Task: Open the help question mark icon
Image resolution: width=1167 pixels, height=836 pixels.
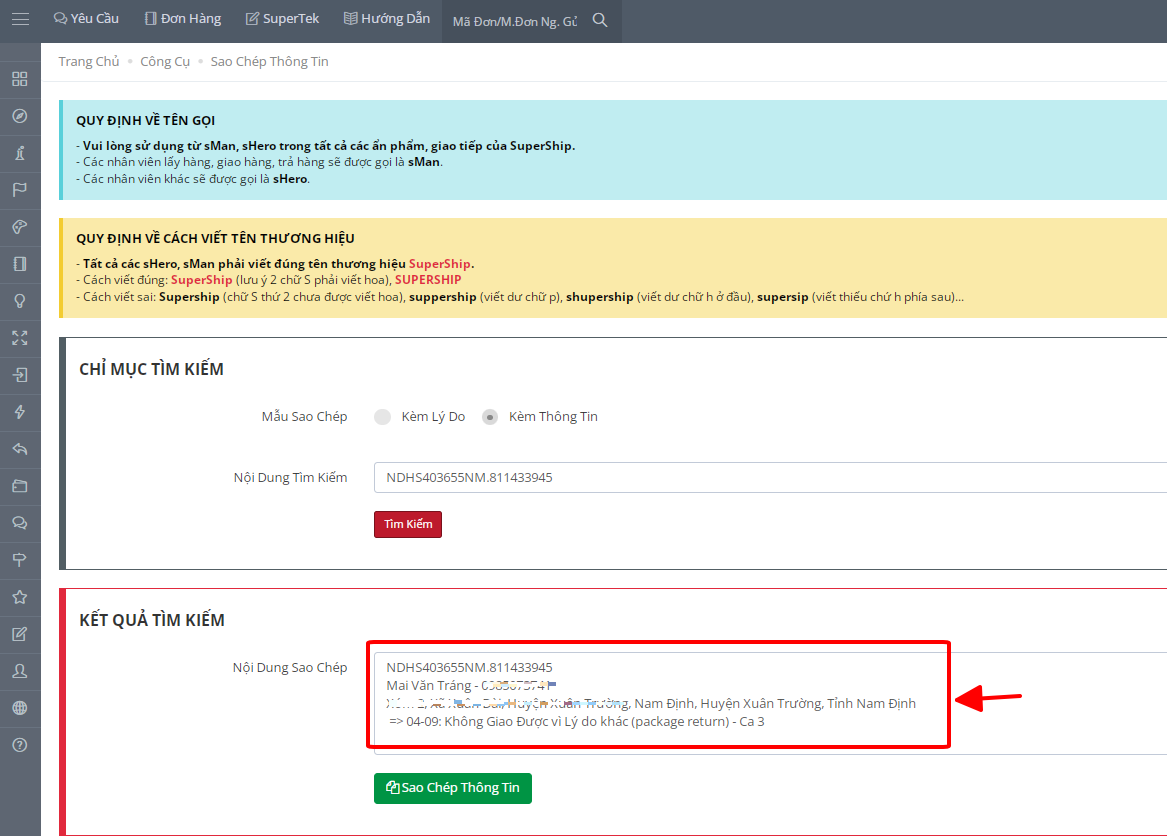Action: 20,745
